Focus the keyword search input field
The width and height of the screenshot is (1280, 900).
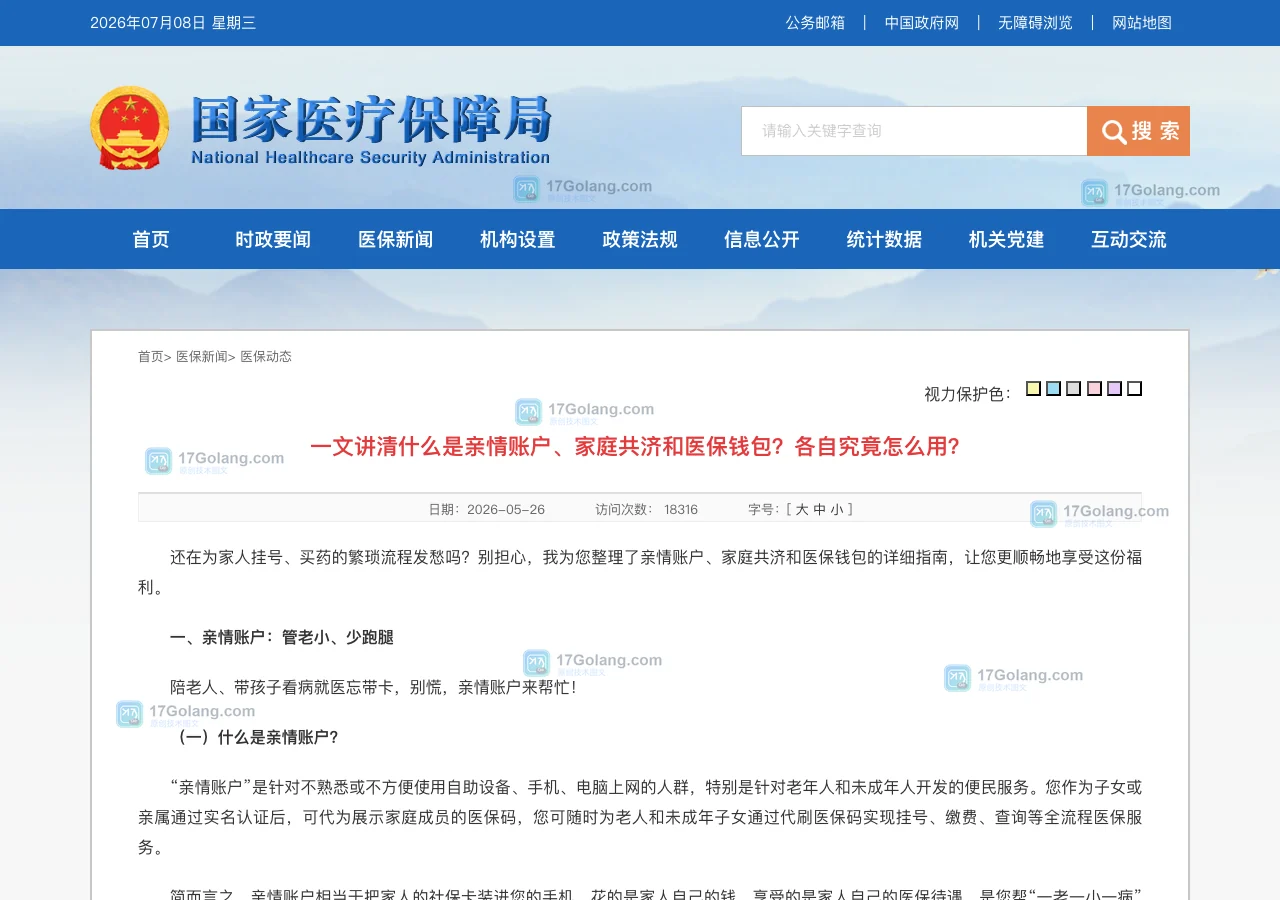pos(914,131)
